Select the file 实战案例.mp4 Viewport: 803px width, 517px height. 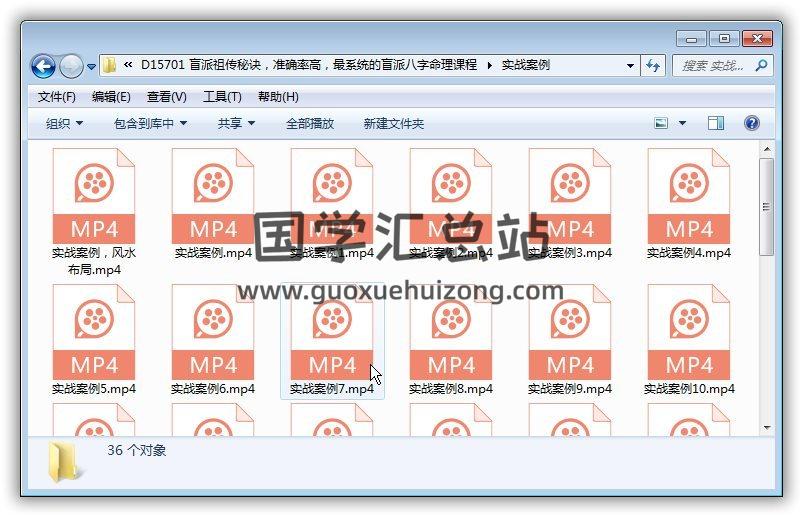point(213,204)
